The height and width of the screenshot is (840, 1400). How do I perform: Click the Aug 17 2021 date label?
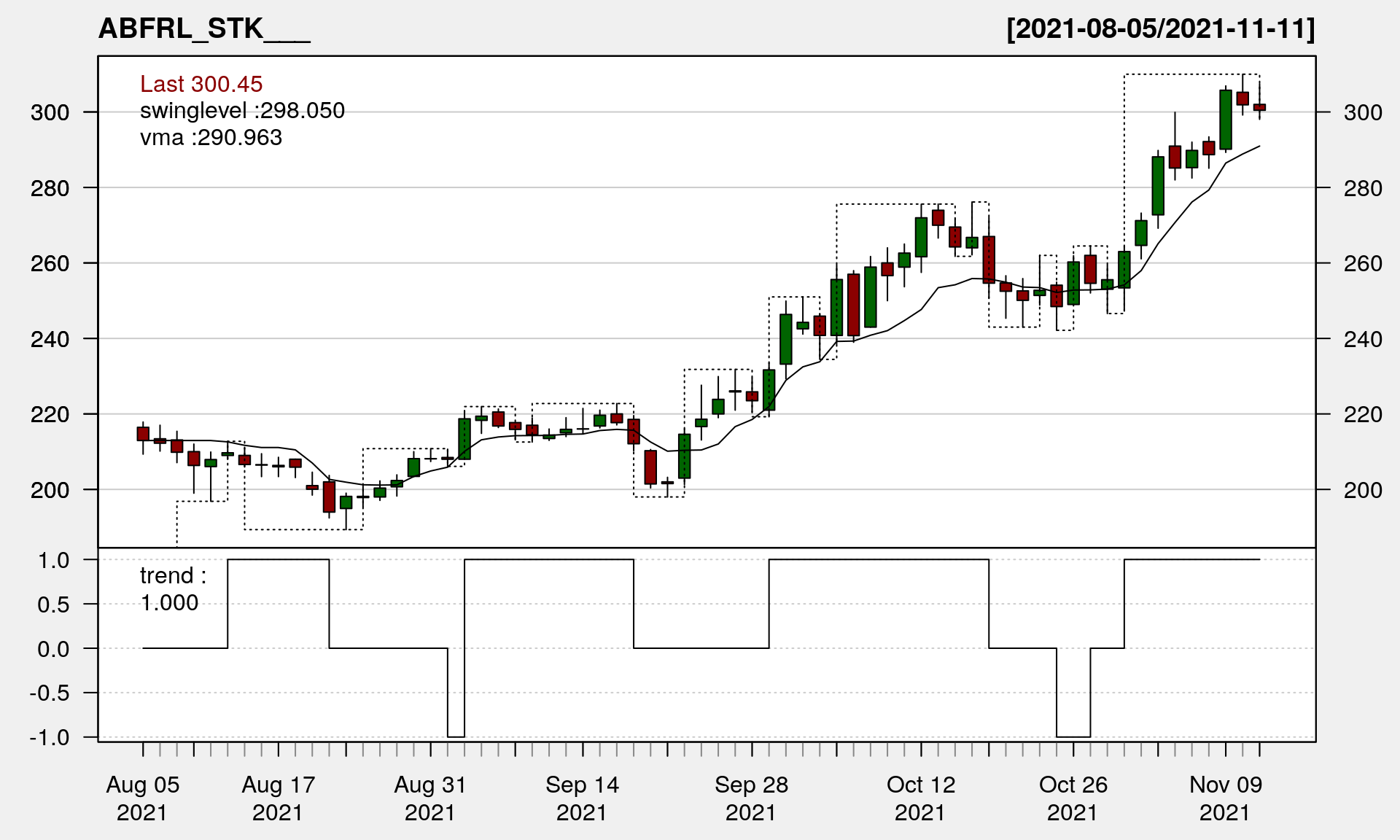[x=278, y=798]
